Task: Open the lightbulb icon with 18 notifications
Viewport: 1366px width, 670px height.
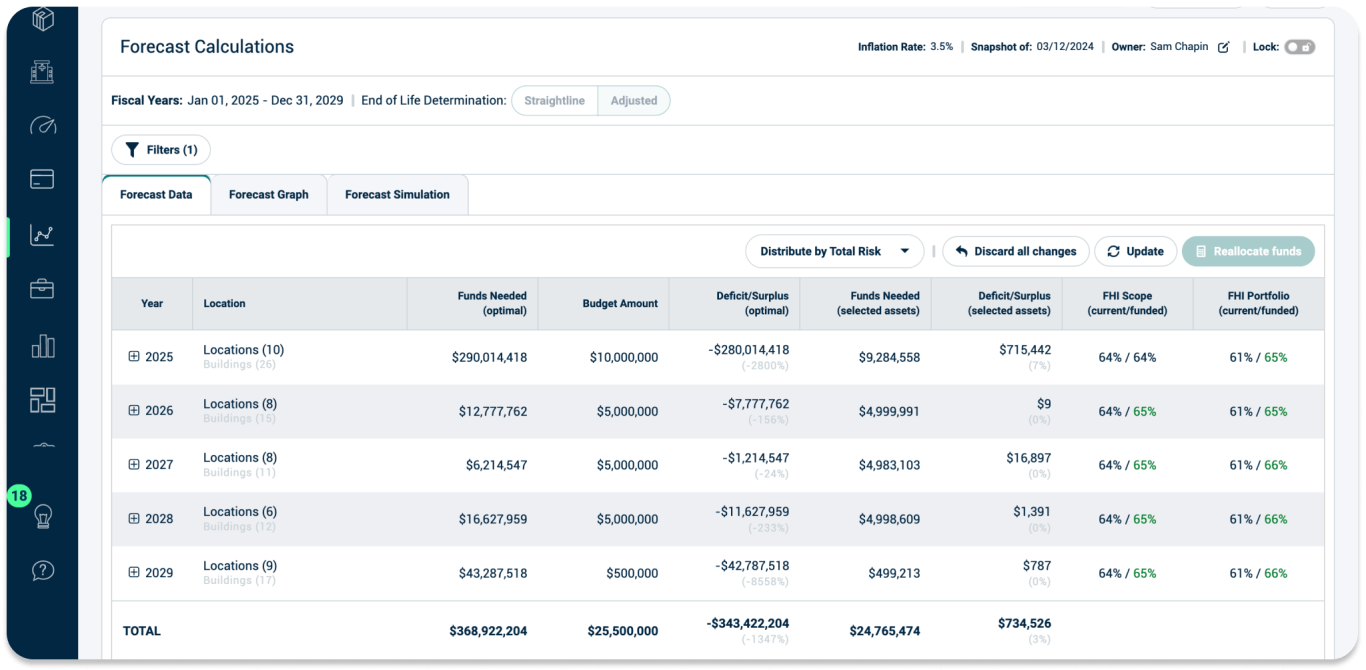Action: click(x=41, y=518)
